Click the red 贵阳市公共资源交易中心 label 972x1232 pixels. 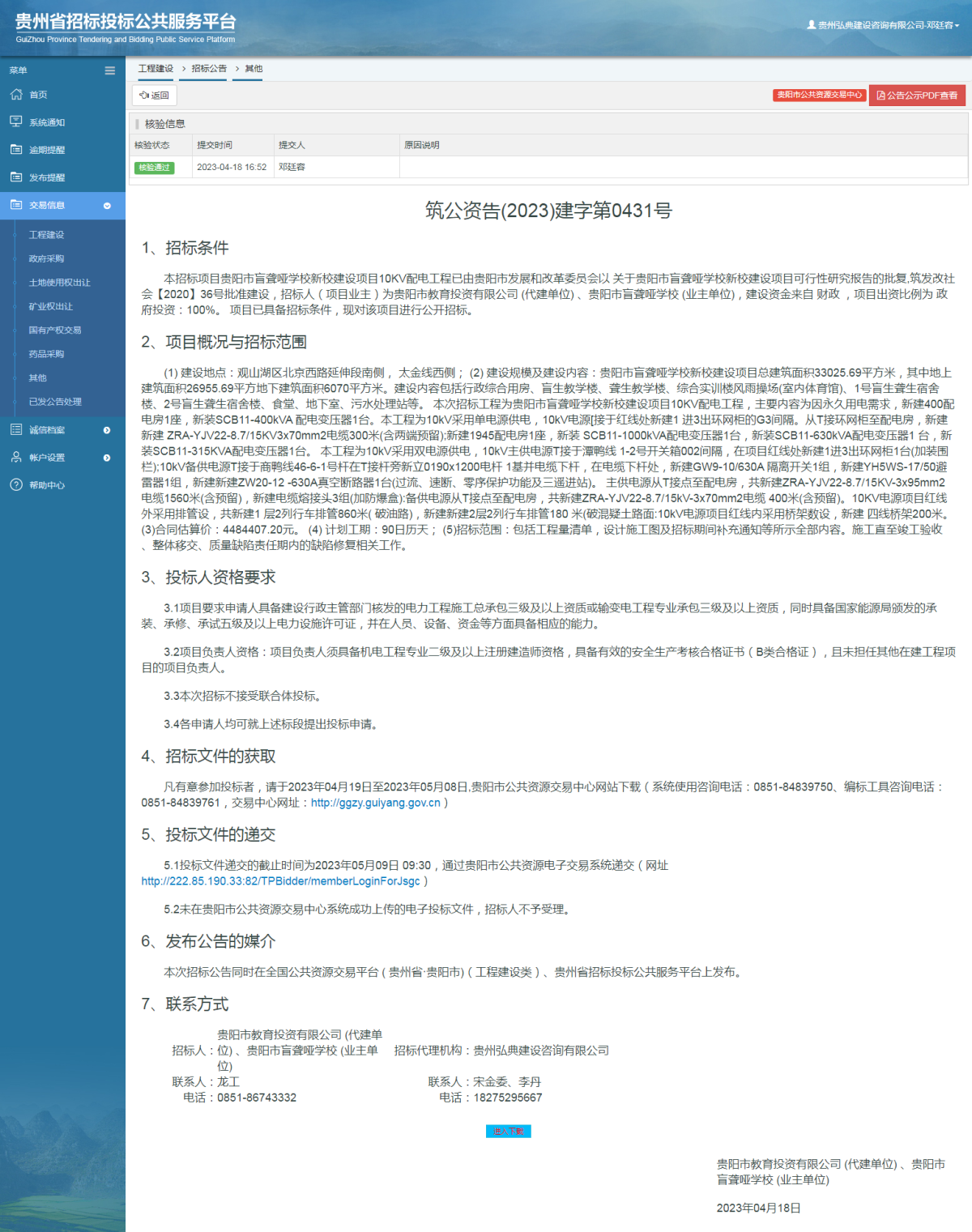819,95
